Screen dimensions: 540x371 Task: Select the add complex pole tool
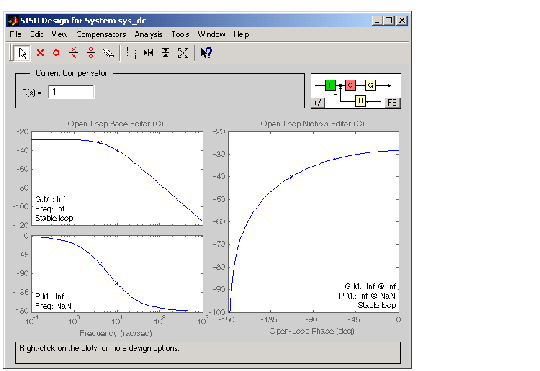tap(73, 53)
